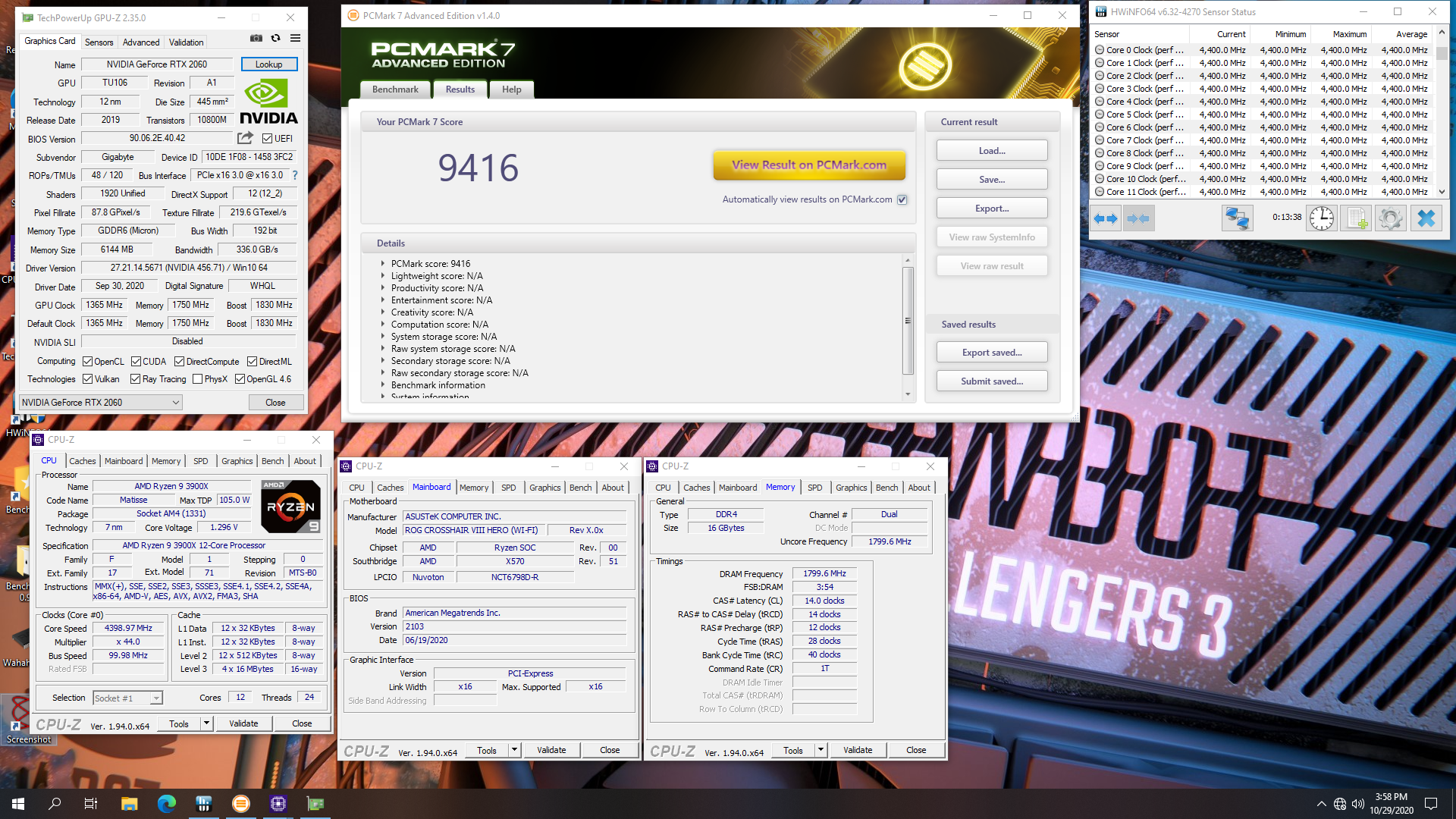The width and height of the screenshot is (1456, 819).
Task: Toggle the PhysX checkbox
Action: pyautogui.click(x=197, y=379)
